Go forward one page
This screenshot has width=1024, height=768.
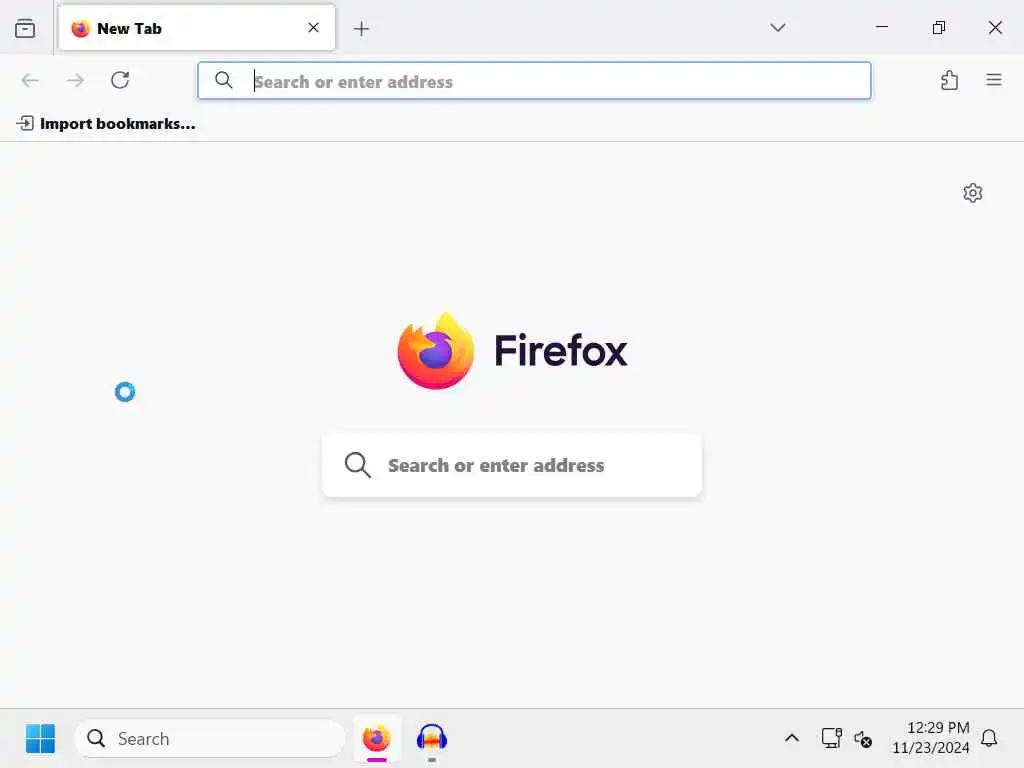pos(75,80)
